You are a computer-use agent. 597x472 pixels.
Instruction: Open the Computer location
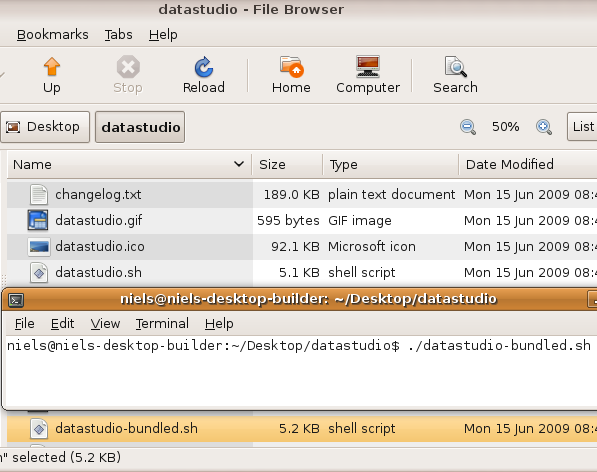pos(368,75)
